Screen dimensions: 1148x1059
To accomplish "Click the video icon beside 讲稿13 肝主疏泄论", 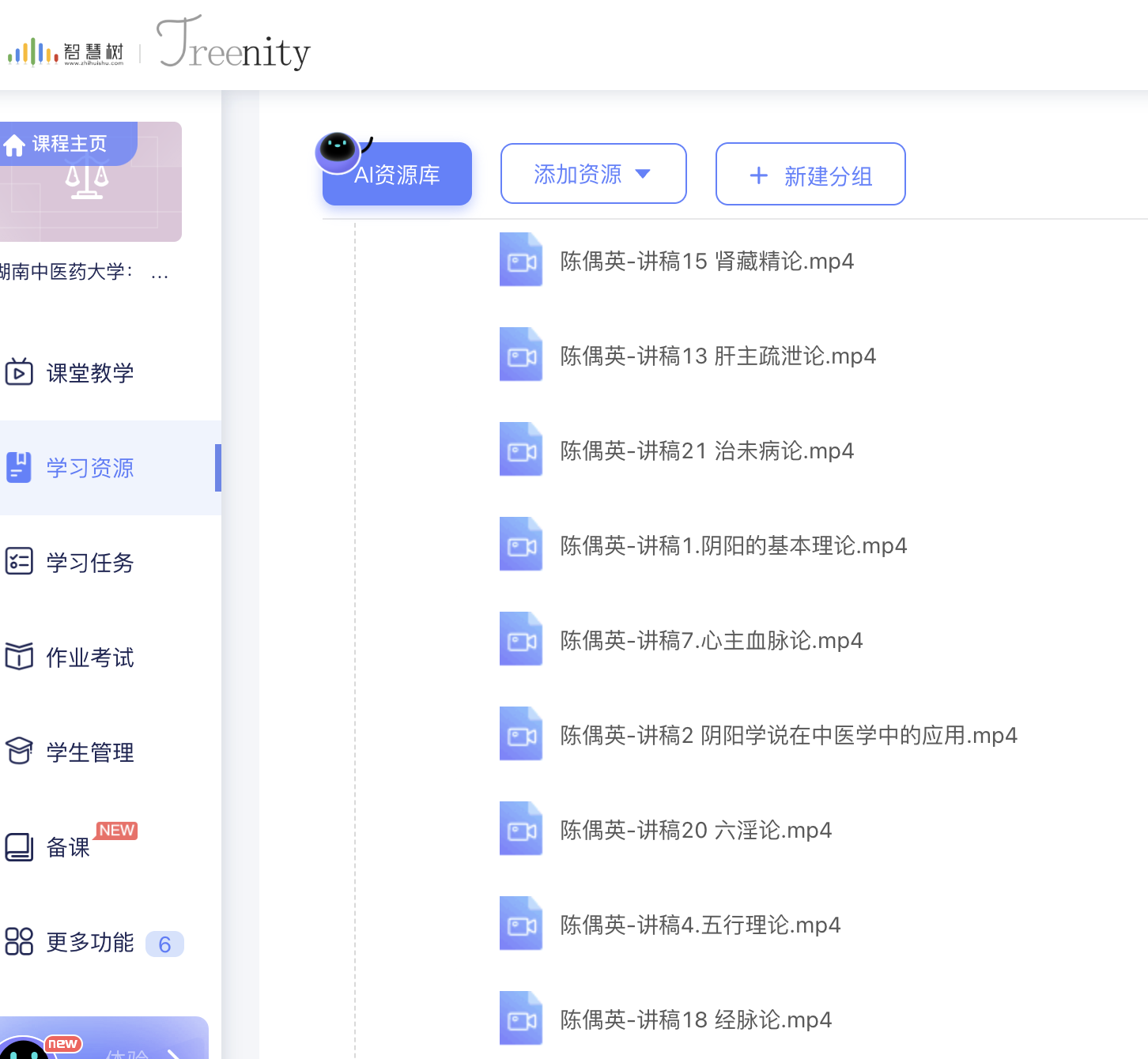I will pyautogui.click(x=521, y=355).
